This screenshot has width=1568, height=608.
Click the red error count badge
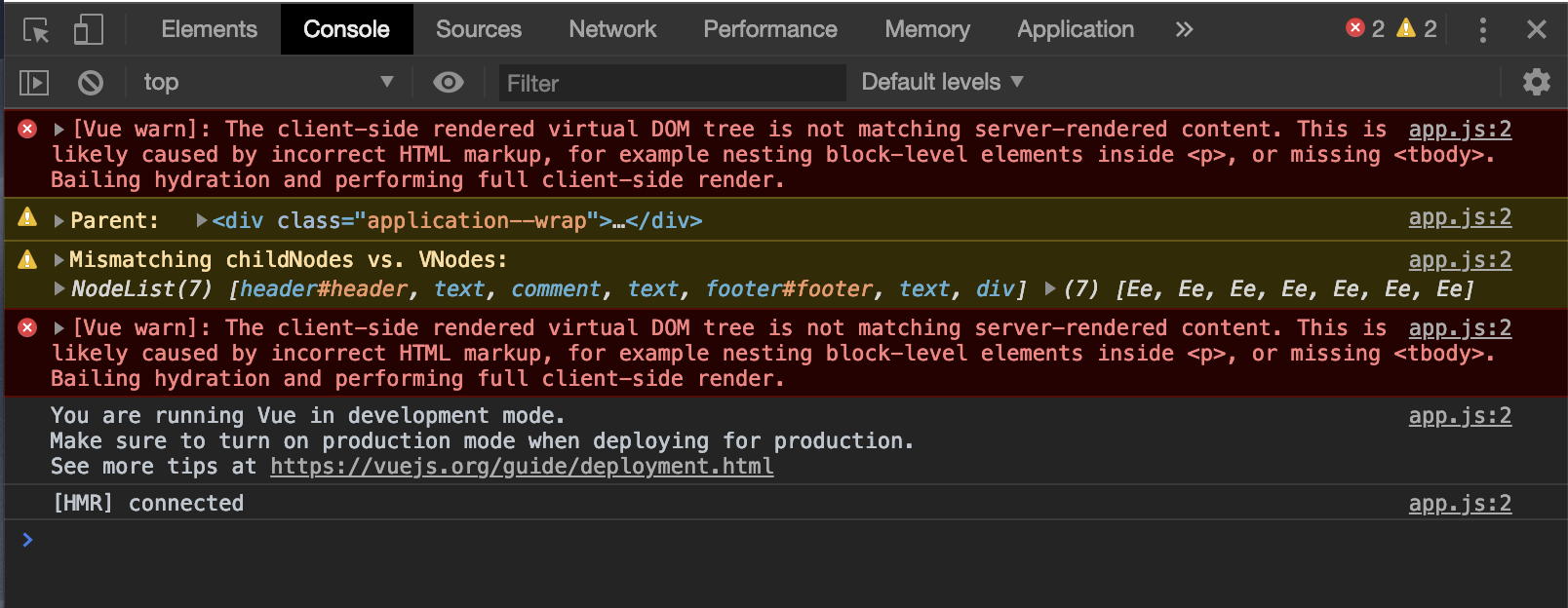1365,28
